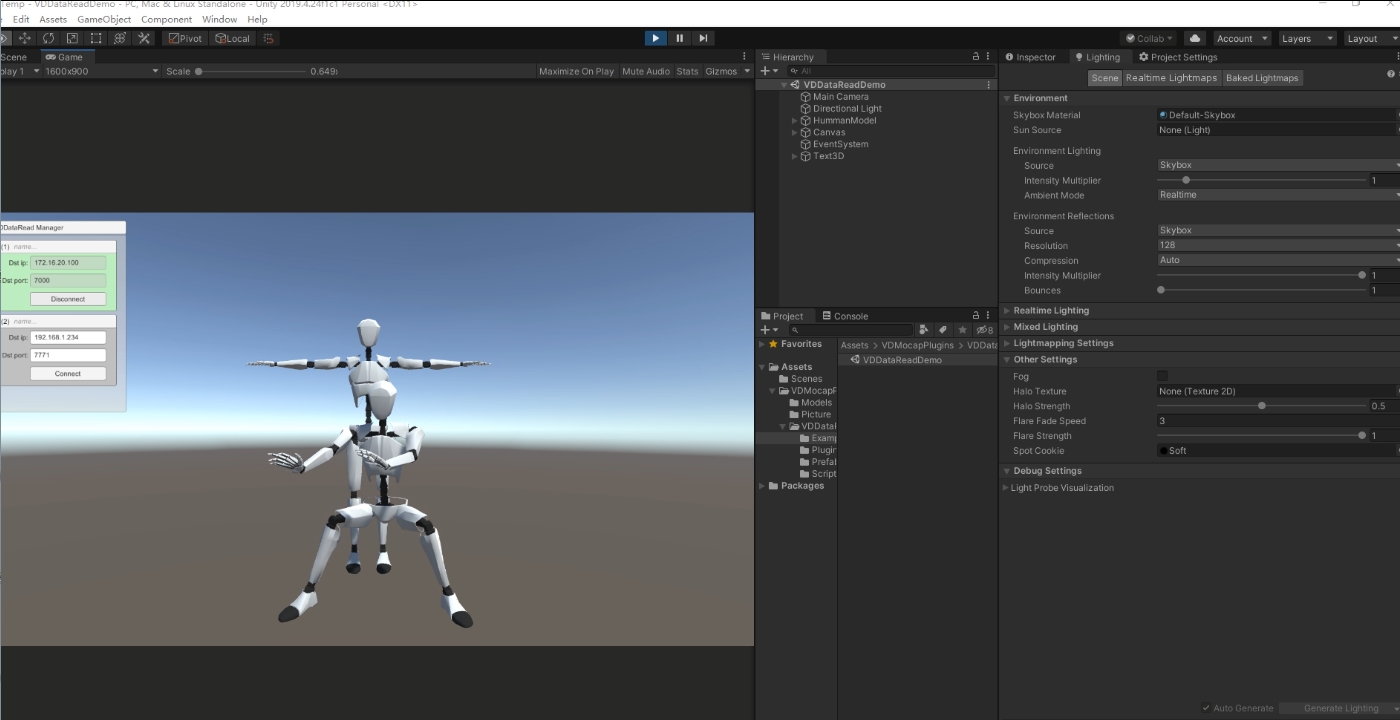Toggle Stats overlay
The width and height of the screenshot is (1400, 720).
(687, 71)
